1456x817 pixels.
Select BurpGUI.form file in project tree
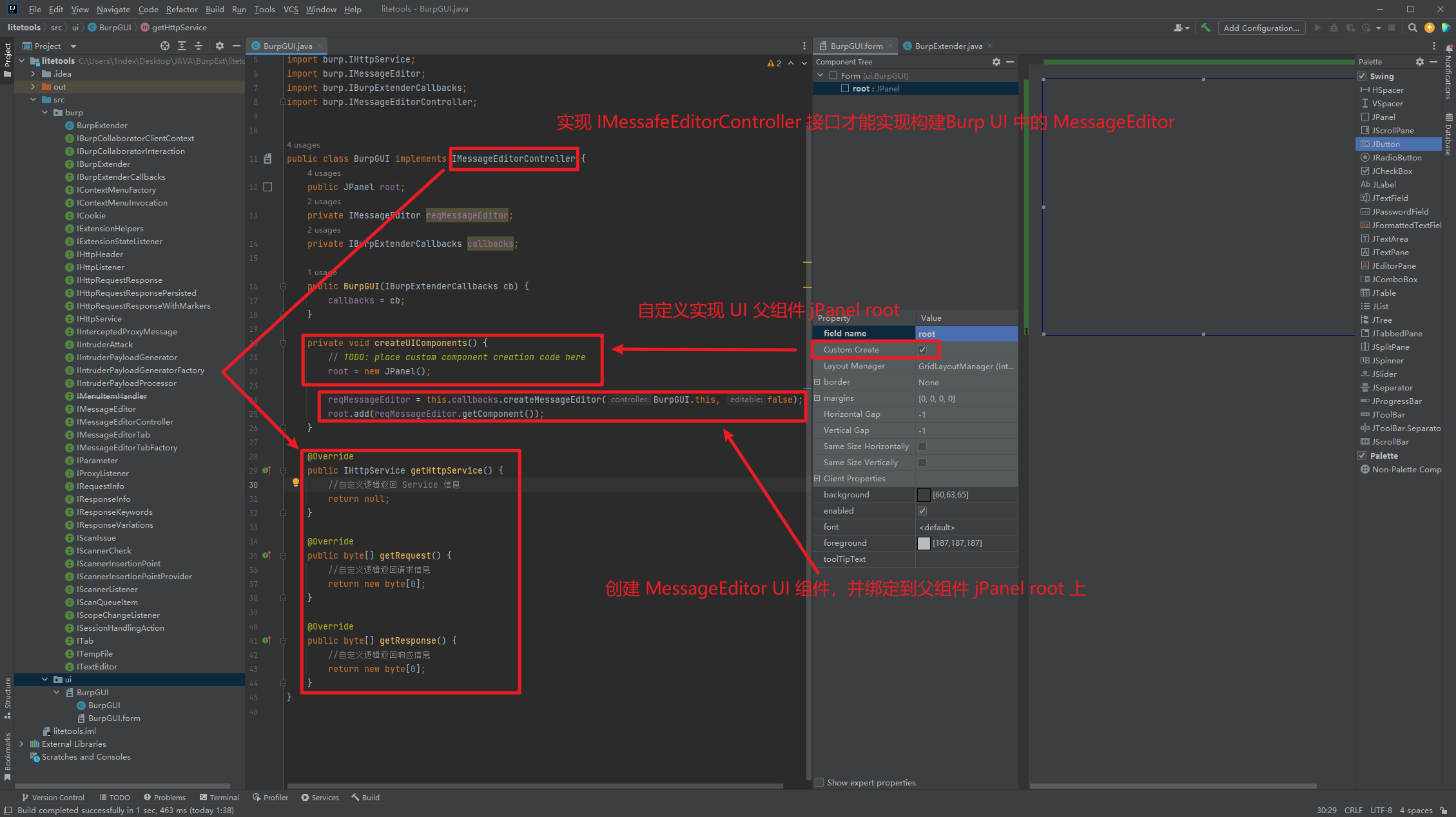108,718
